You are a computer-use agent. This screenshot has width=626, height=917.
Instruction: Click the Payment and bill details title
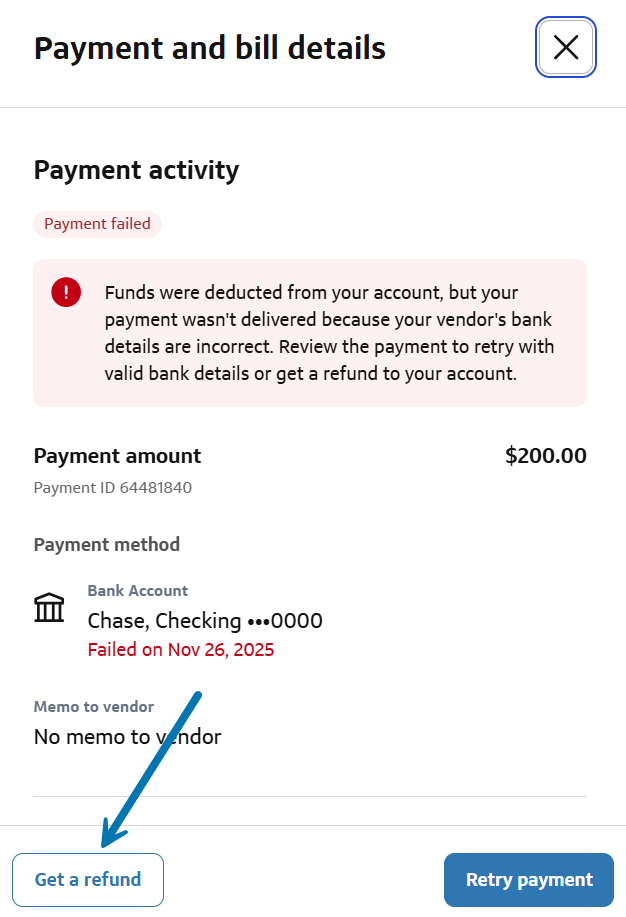point(210,48)
